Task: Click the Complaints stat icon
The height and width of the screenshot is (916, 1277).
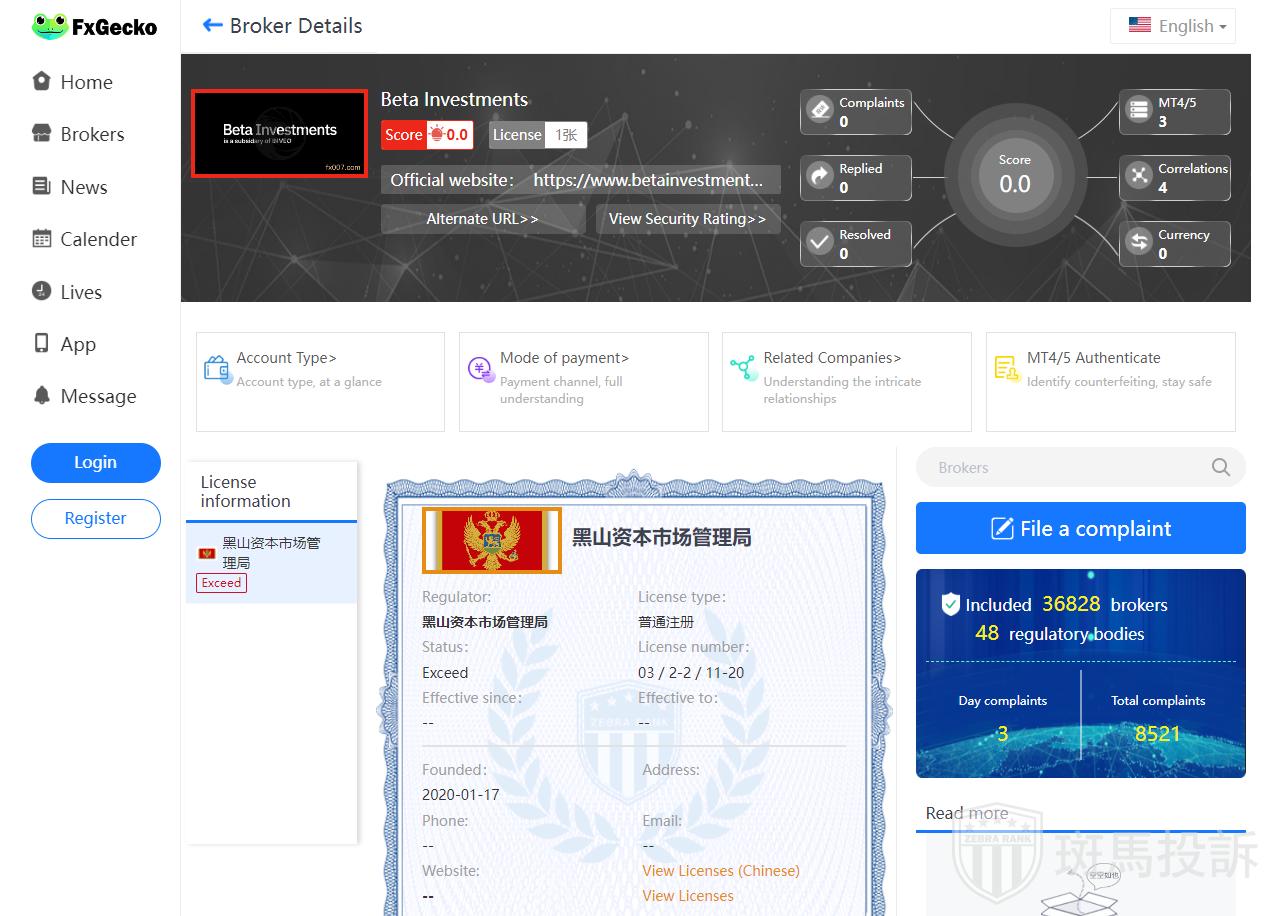Action: click(x=820, y=110)
